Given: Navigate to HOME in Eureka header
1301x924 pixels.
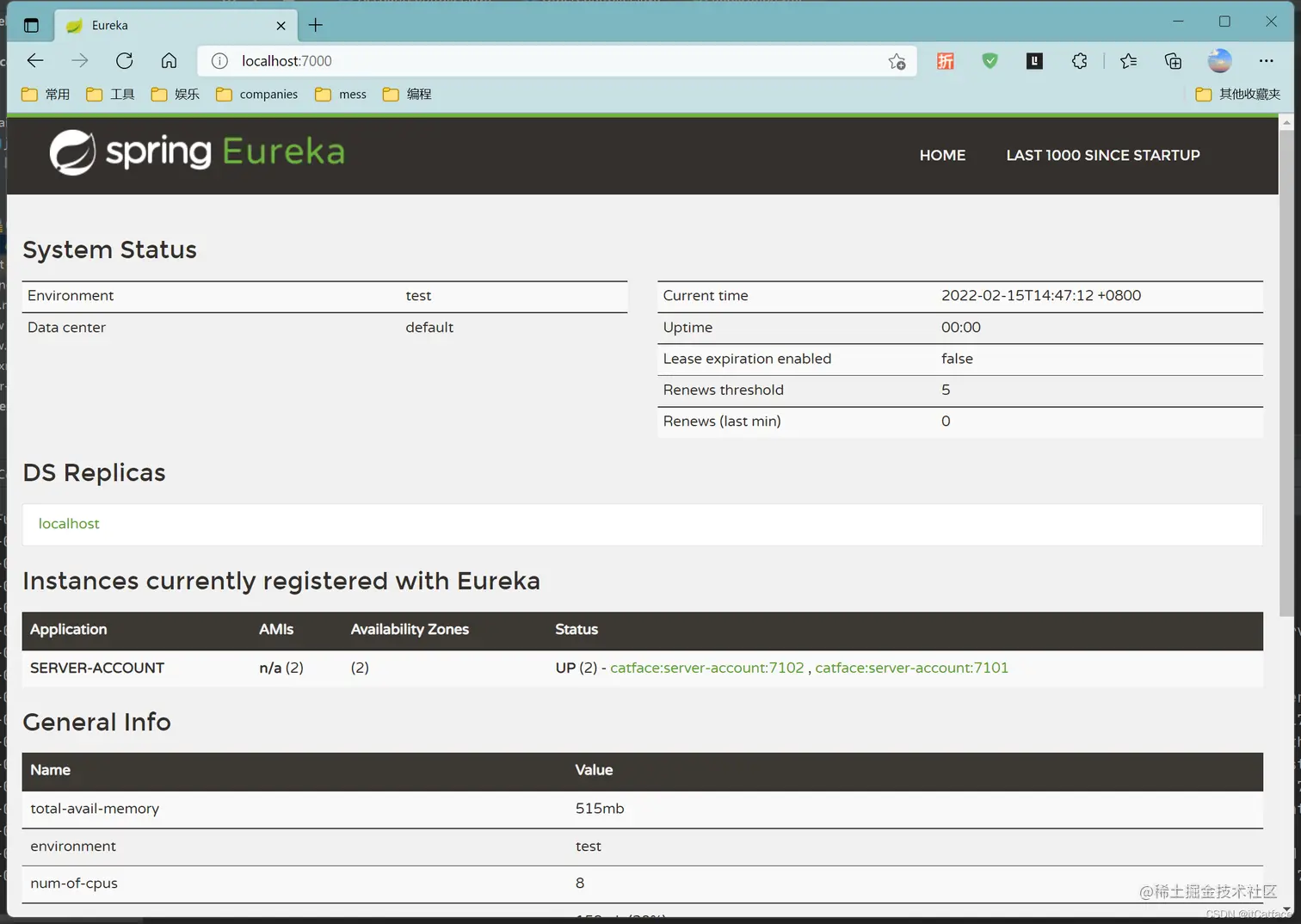Looking at the screenshot, I should pos(942,155).
